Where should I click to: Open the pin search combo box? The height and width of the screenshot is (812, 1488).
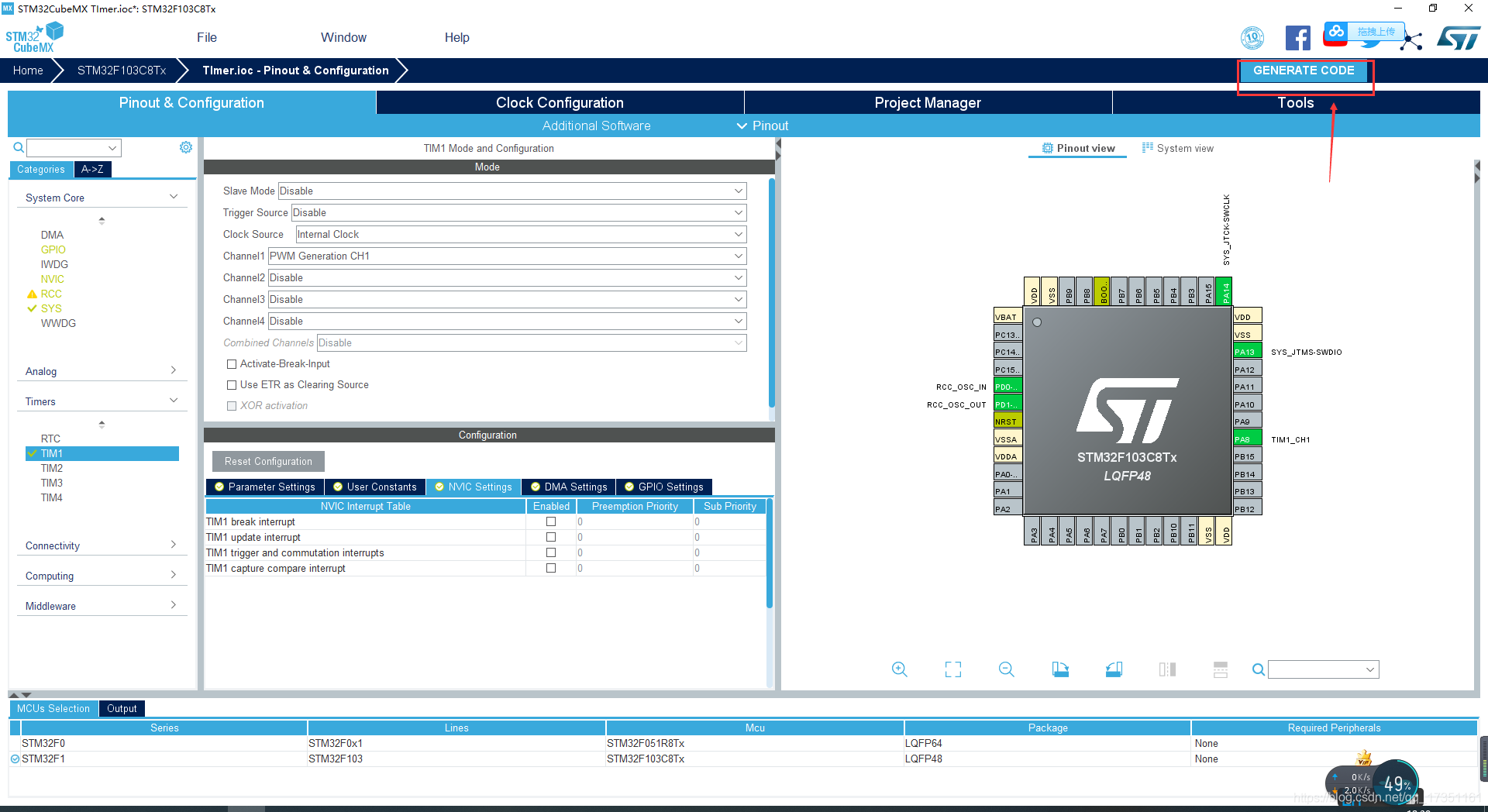[x=1324, y=669]
